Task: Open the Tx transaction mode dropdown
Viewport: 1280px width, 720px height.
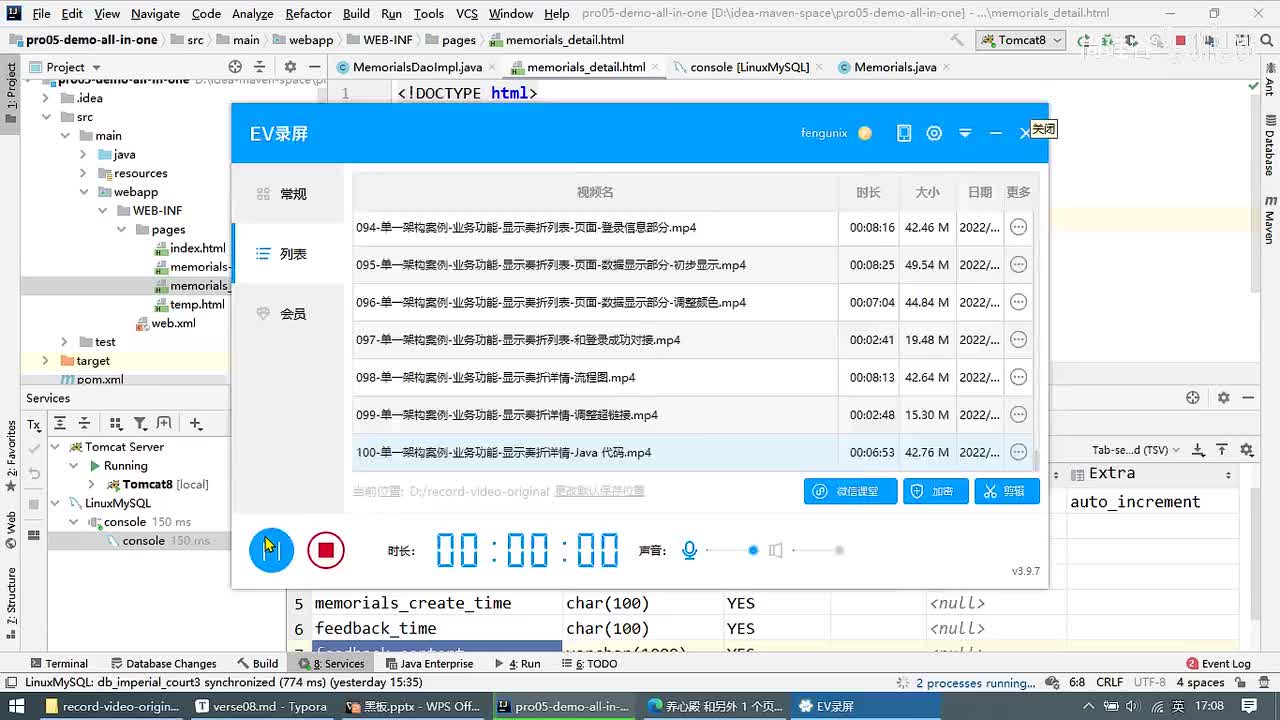Action: click(x=35, y=424)
